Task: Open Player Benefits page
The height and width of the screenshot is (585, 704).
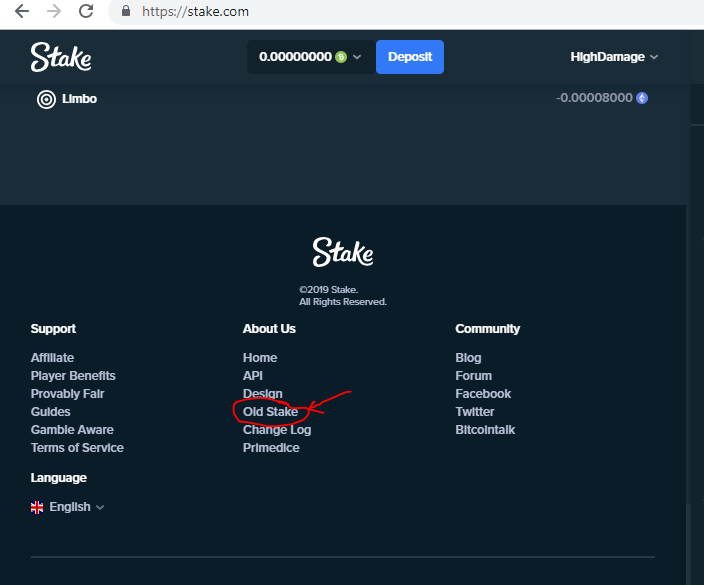Action: pos(73,376)
